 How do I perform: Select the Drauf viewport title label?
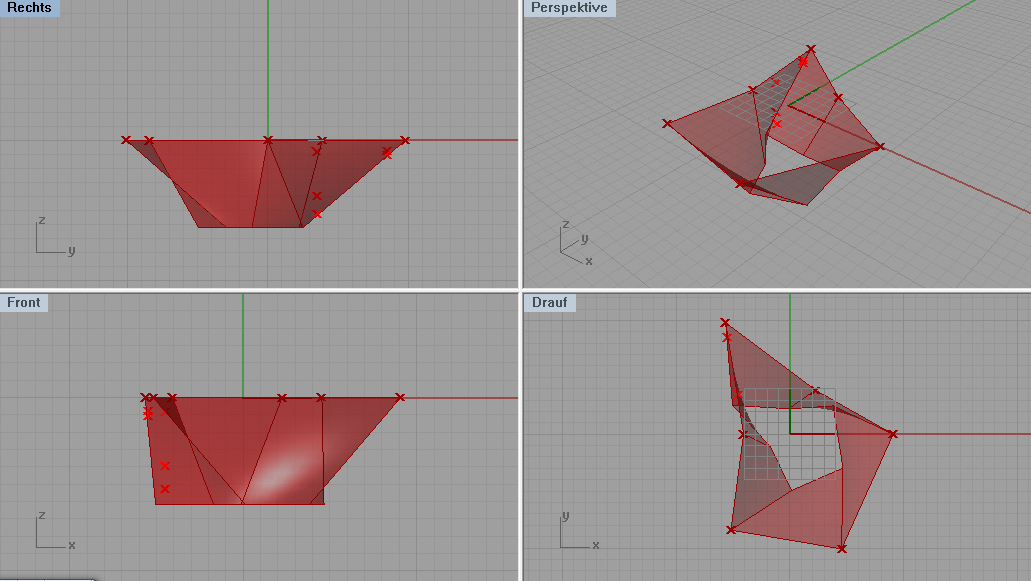(550, 302)
